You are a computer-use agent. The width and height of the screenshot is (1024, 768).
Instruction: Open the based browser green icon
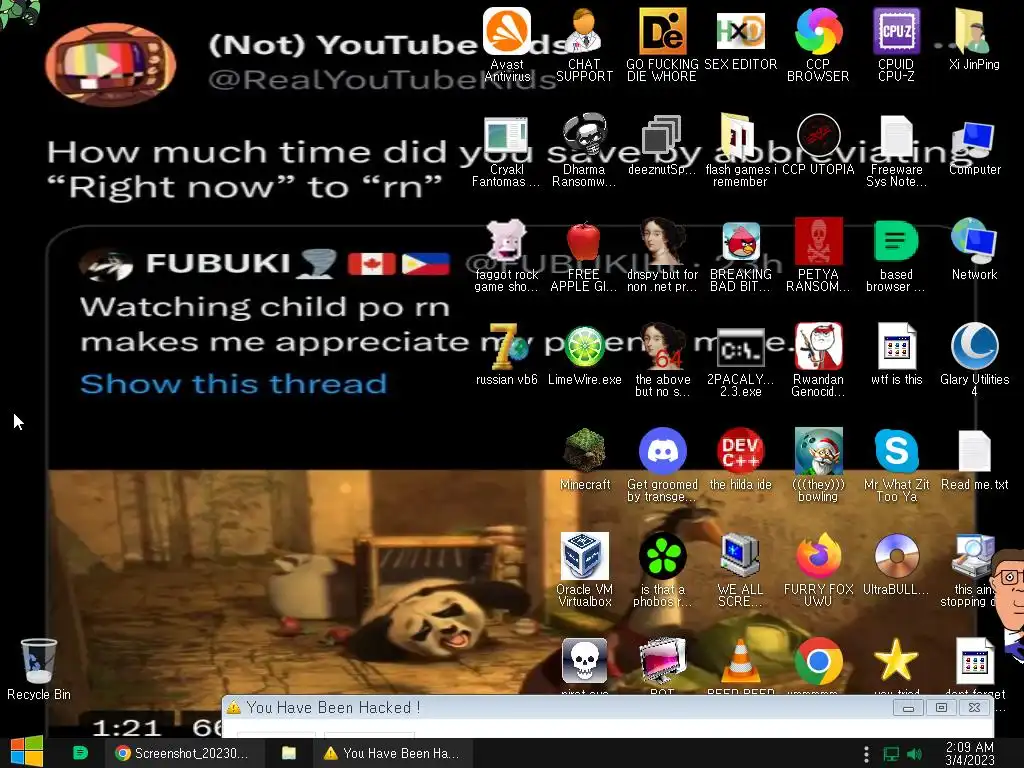tap(896, 256)
